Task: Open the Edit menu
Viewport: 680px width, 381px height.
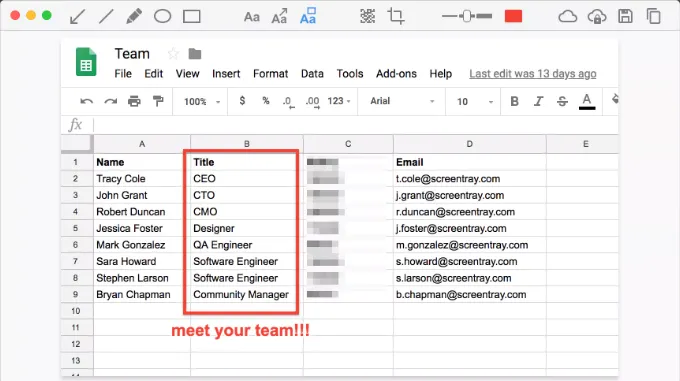Action: [154, 74]
